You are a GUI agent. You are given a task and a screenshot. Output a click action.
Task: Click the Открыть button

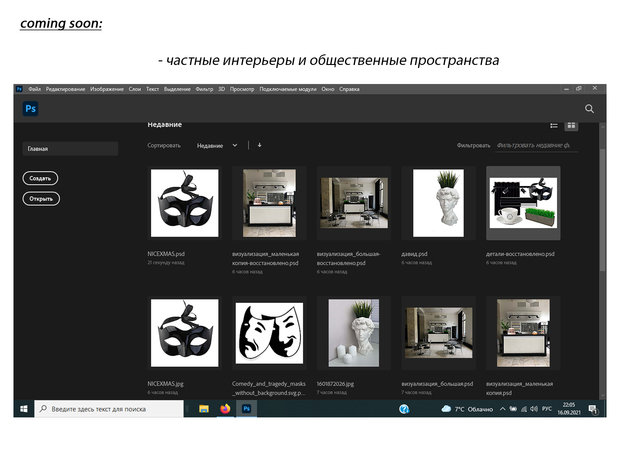[41, 198]
